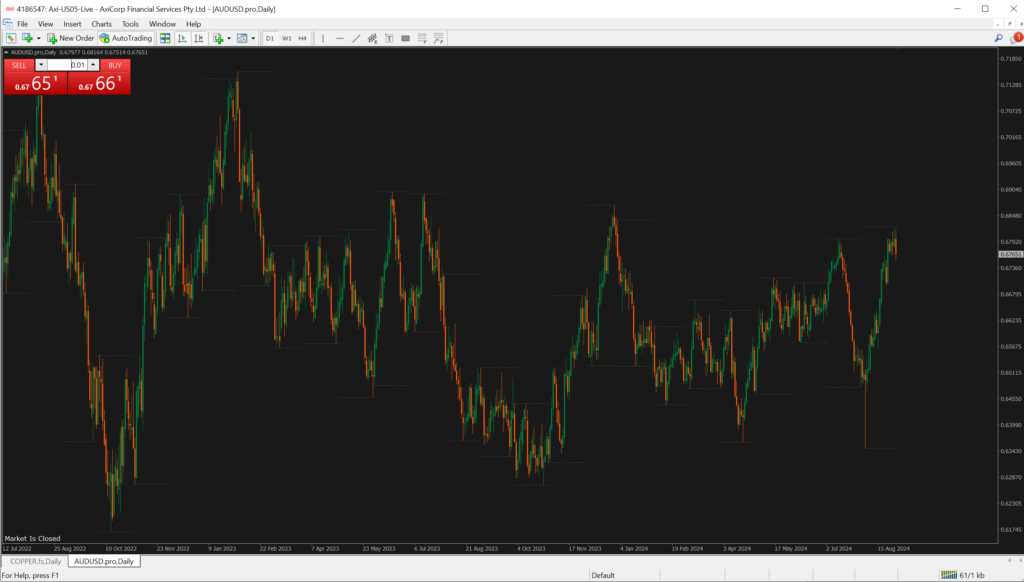Select the Text Label tool
The width and height of the screenshot is (1024, 582).
point(389,39)
